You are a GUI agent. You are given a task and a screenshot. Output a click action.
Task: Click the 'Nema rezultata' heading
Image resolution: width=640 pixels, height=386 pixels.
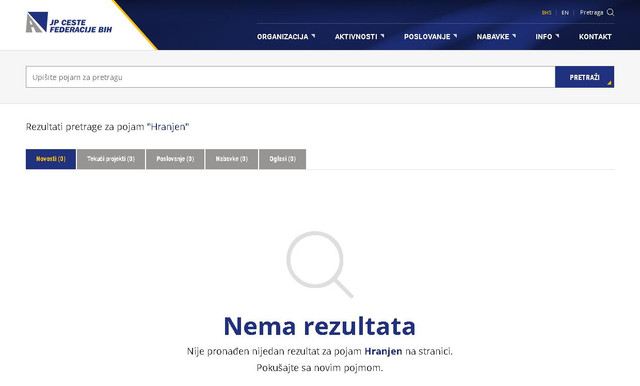[320, 326]
